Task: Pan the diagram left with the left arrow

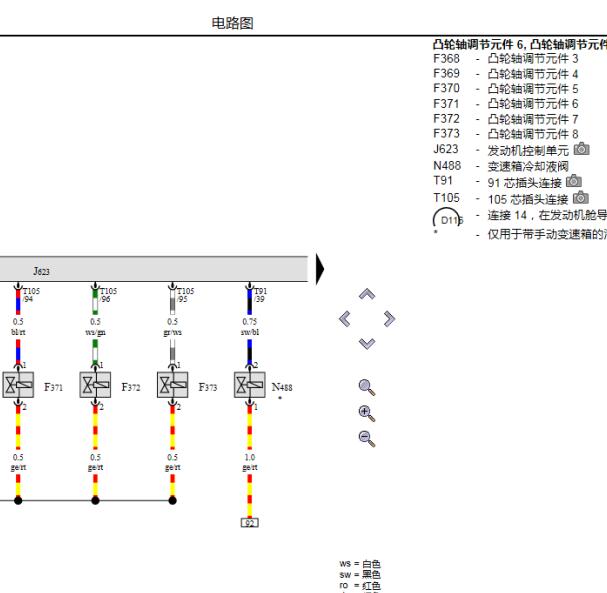Action: tap(345, 319)
